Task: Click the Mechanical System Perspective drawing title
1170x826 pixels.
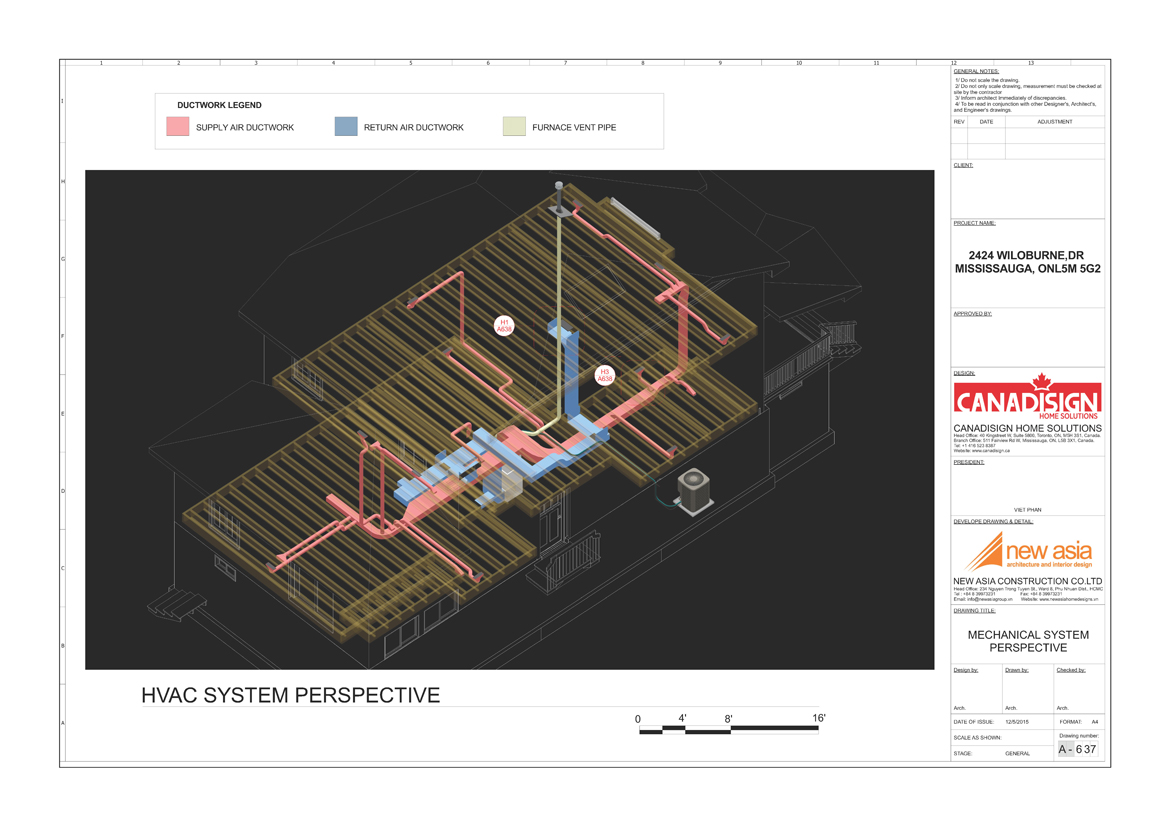Action: coord(1028,641)
